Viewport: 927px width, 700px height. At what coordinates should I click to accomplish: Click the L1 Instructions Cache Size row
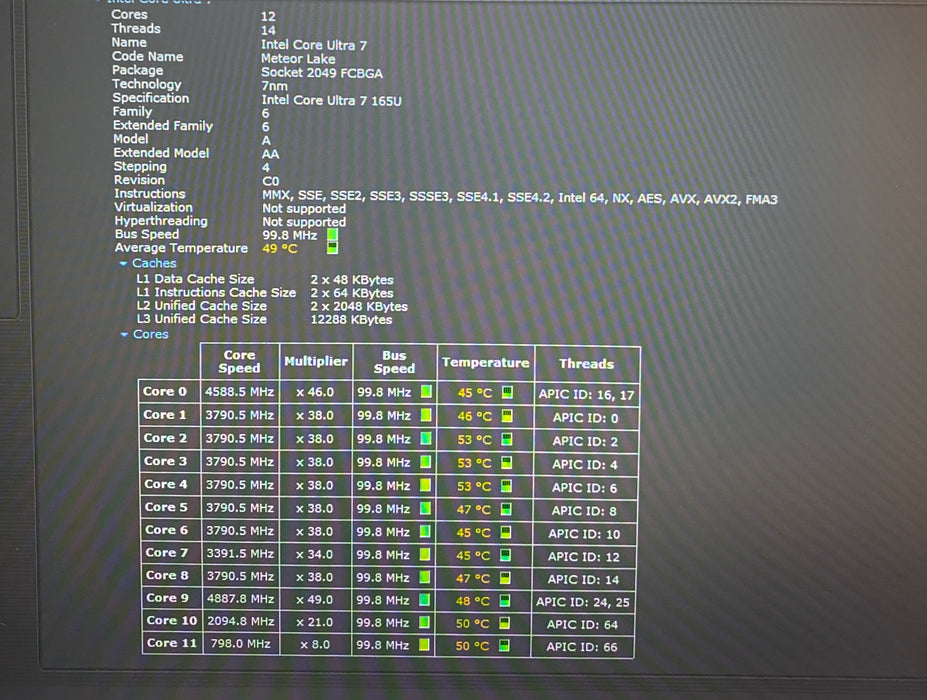pyautogui.click(x=265, y=293)
